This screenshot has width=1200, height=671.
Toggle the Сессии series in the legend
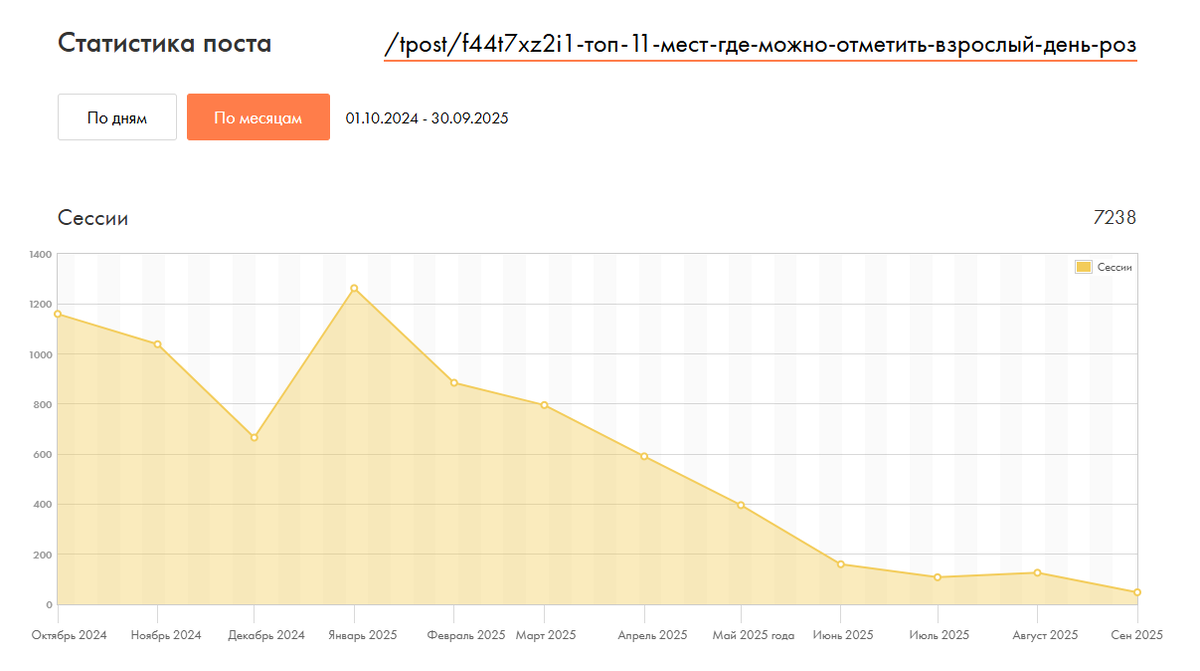click(1083, 267)
